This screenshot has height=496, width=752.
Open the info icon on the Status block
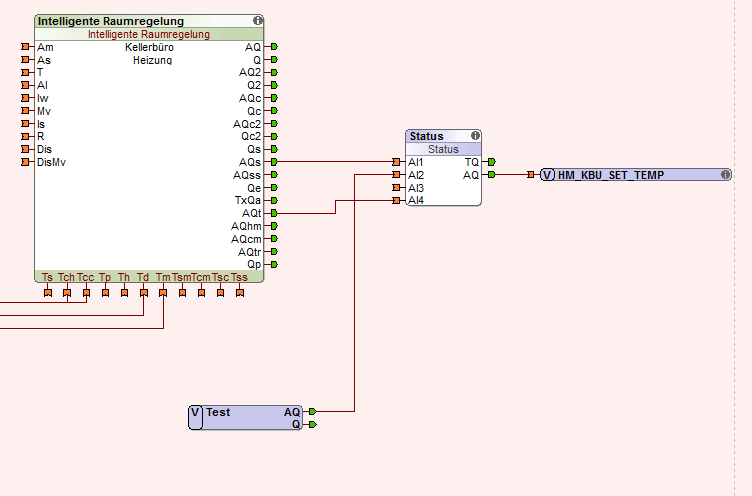(x=475, y=136)
